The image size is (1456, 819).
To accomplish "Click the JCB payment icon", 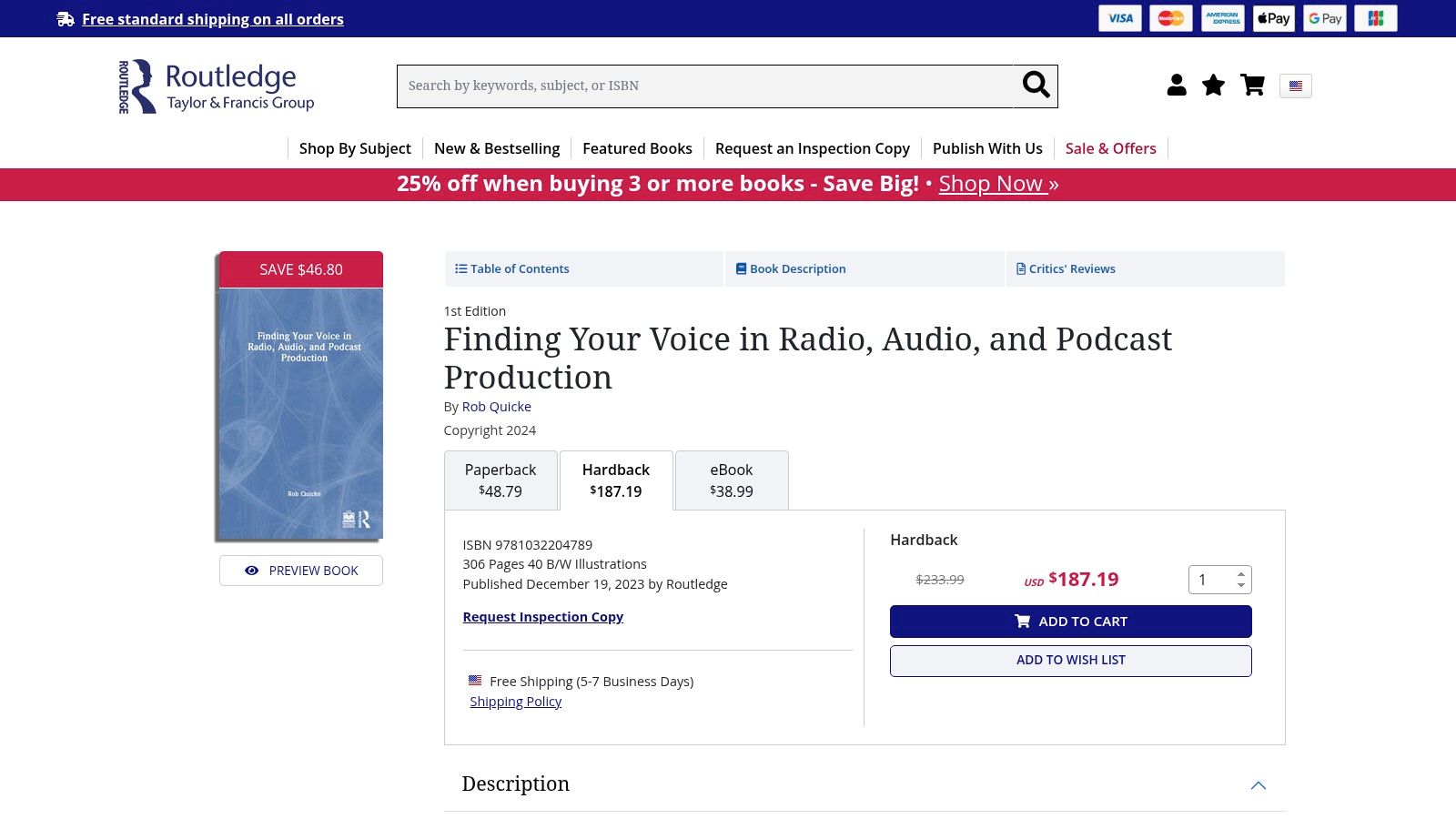I will pos(1376,18).
